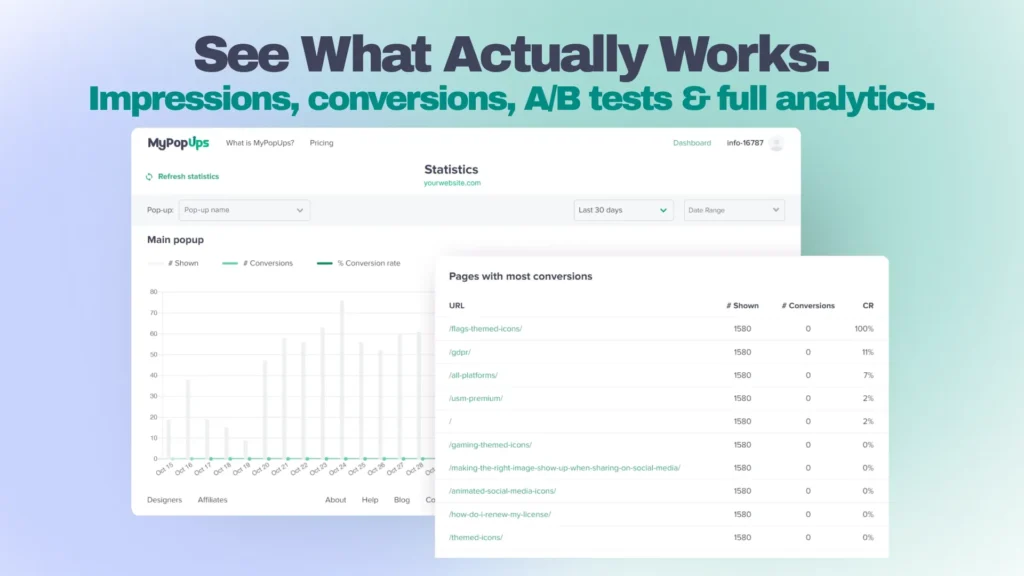Open the Pop-up name dropdown

point(244,210)
